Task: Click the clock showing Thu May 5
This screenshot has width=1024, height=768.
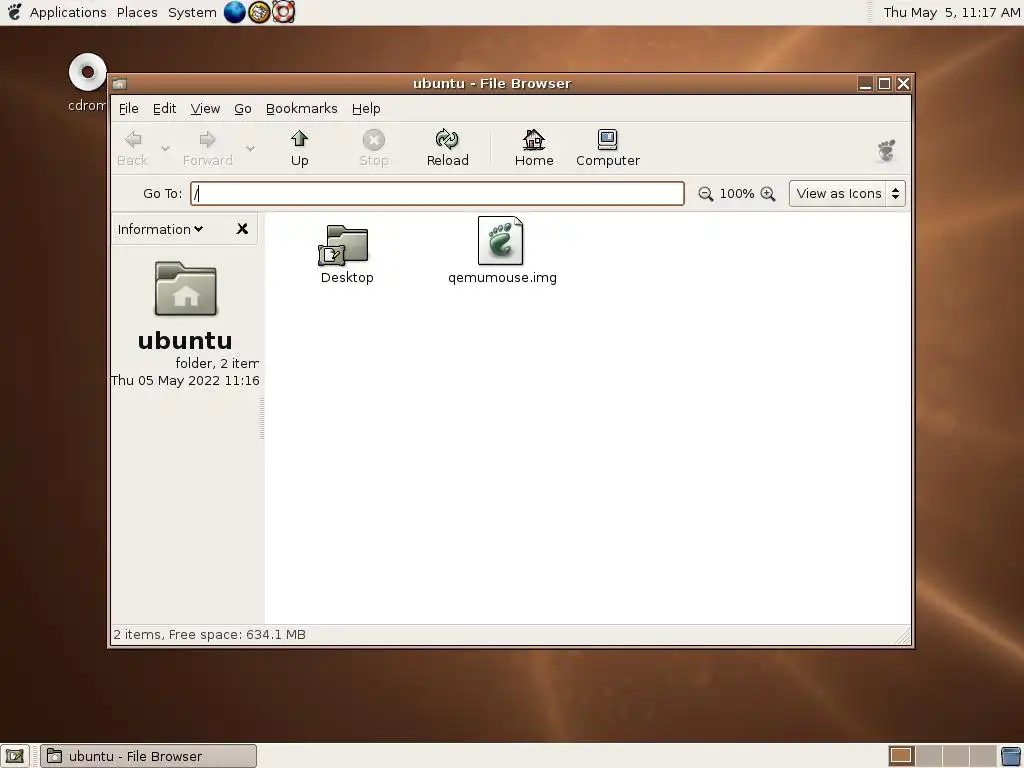Action: coord(952,12)
